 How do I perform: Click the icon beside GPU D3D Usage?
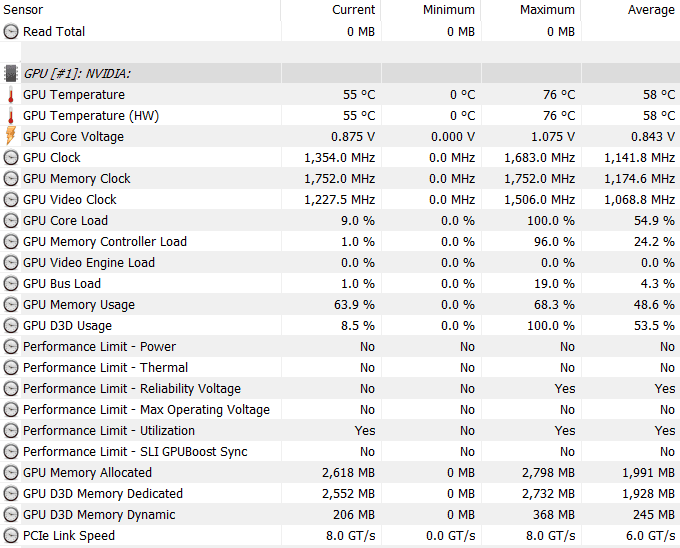(x=11, y=326)
